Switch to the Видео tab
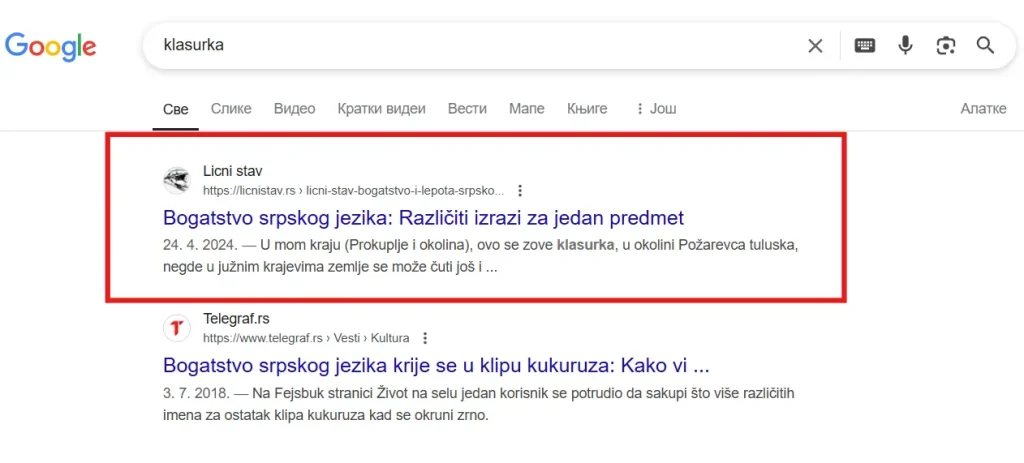Image resolution: width=1024 pixels, height=463 pixels. coord(295,109)
